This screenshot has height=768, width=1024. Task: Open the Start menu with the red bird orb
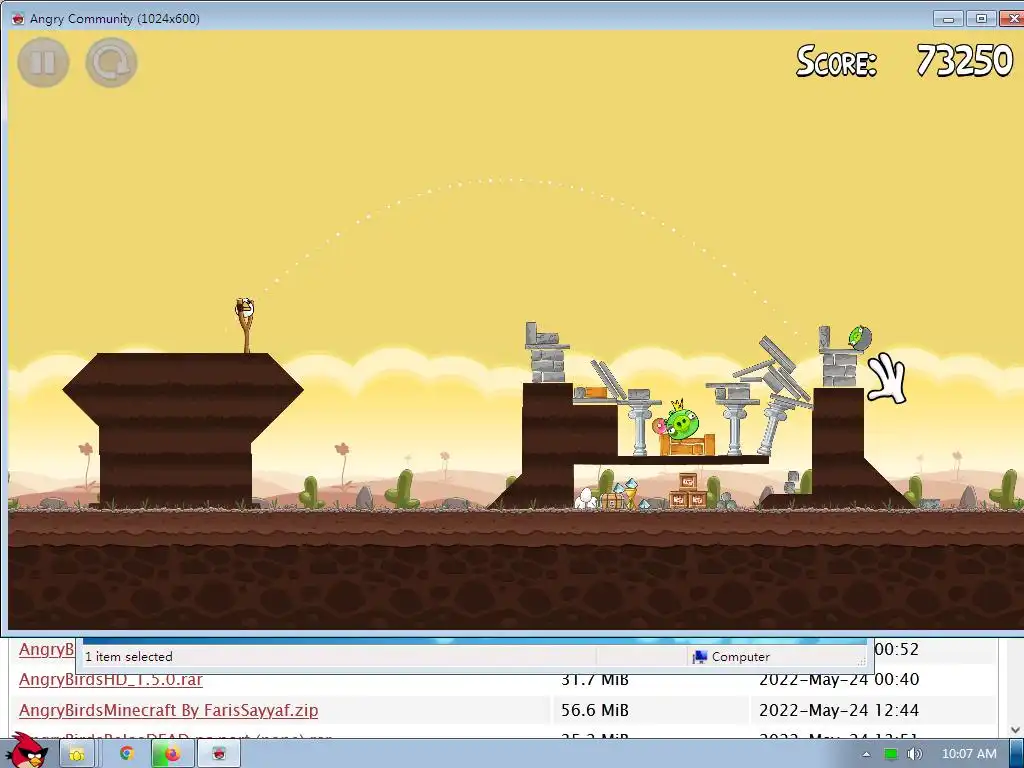click(29, 751)
